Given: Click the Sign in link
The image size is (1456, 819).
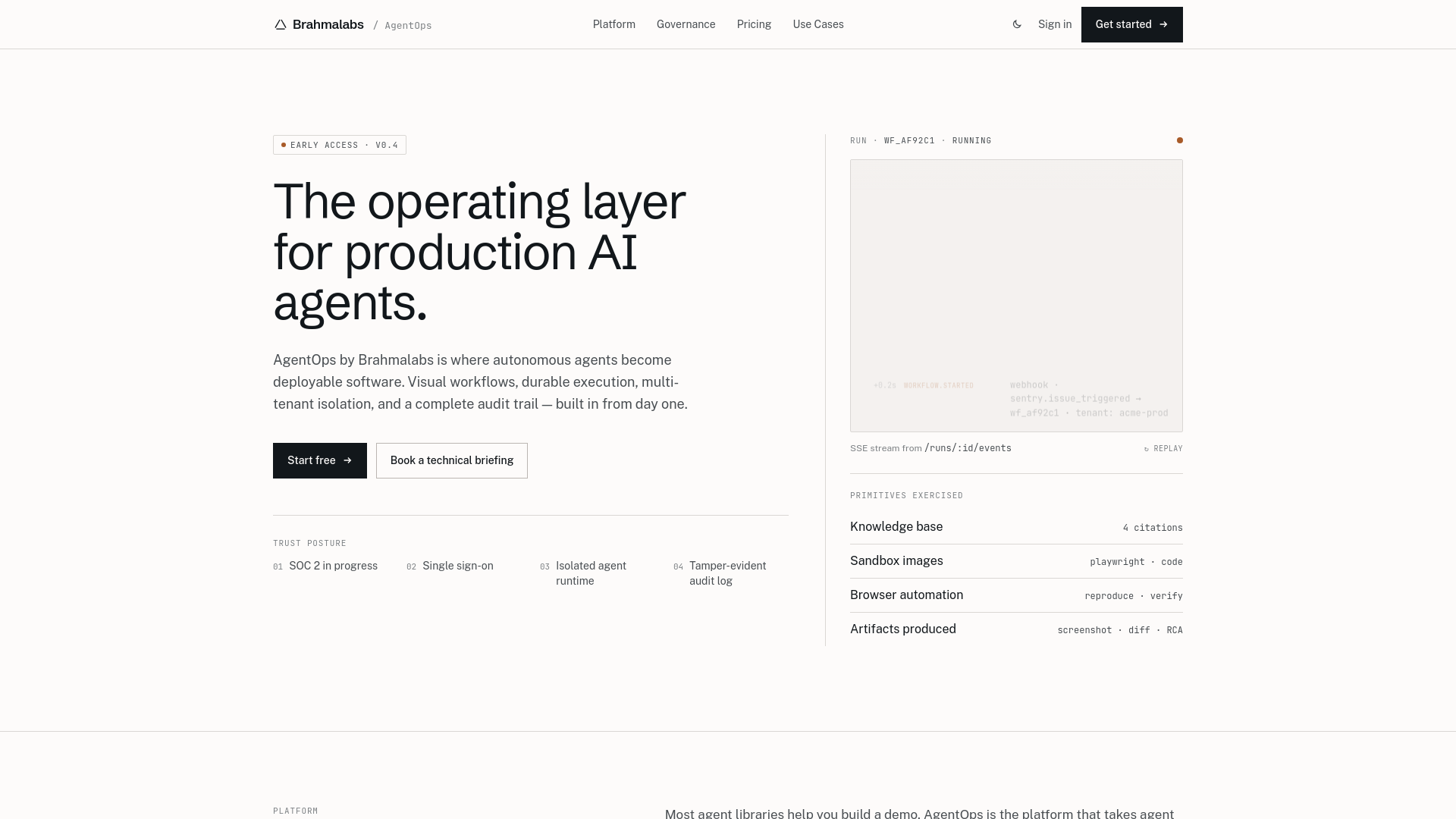Looking at the screenshot, I should coord(1055,24).
